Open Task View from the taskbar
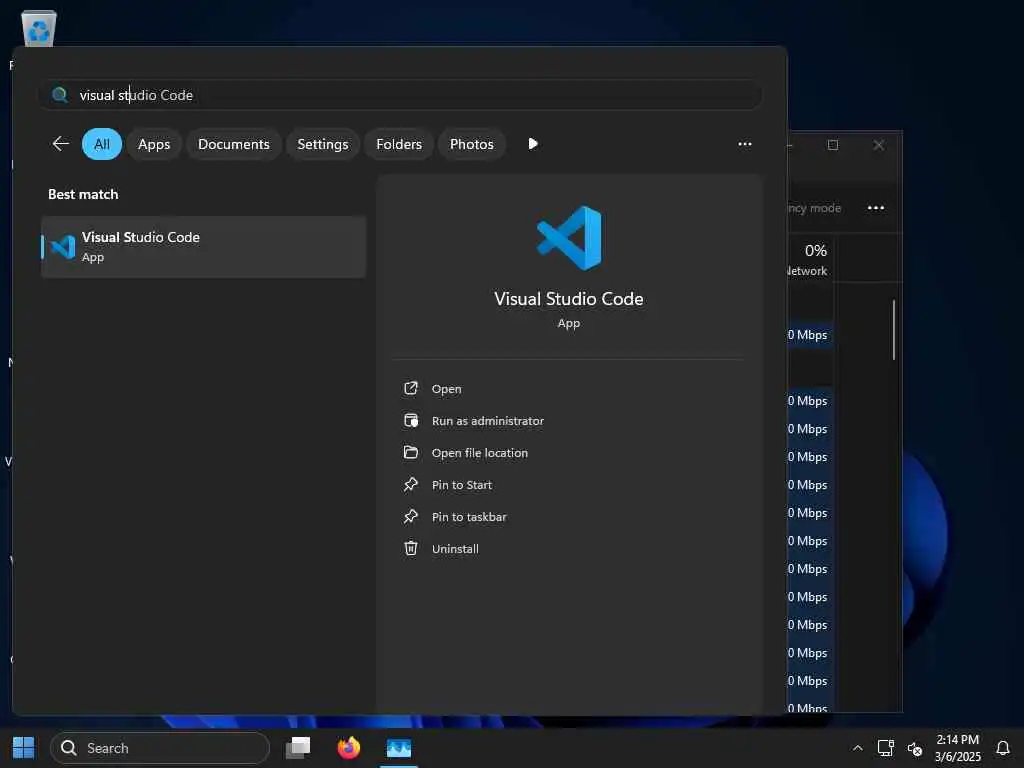Image resolution: width=1024 pixels, height=768 pixels. click(298, 748)
